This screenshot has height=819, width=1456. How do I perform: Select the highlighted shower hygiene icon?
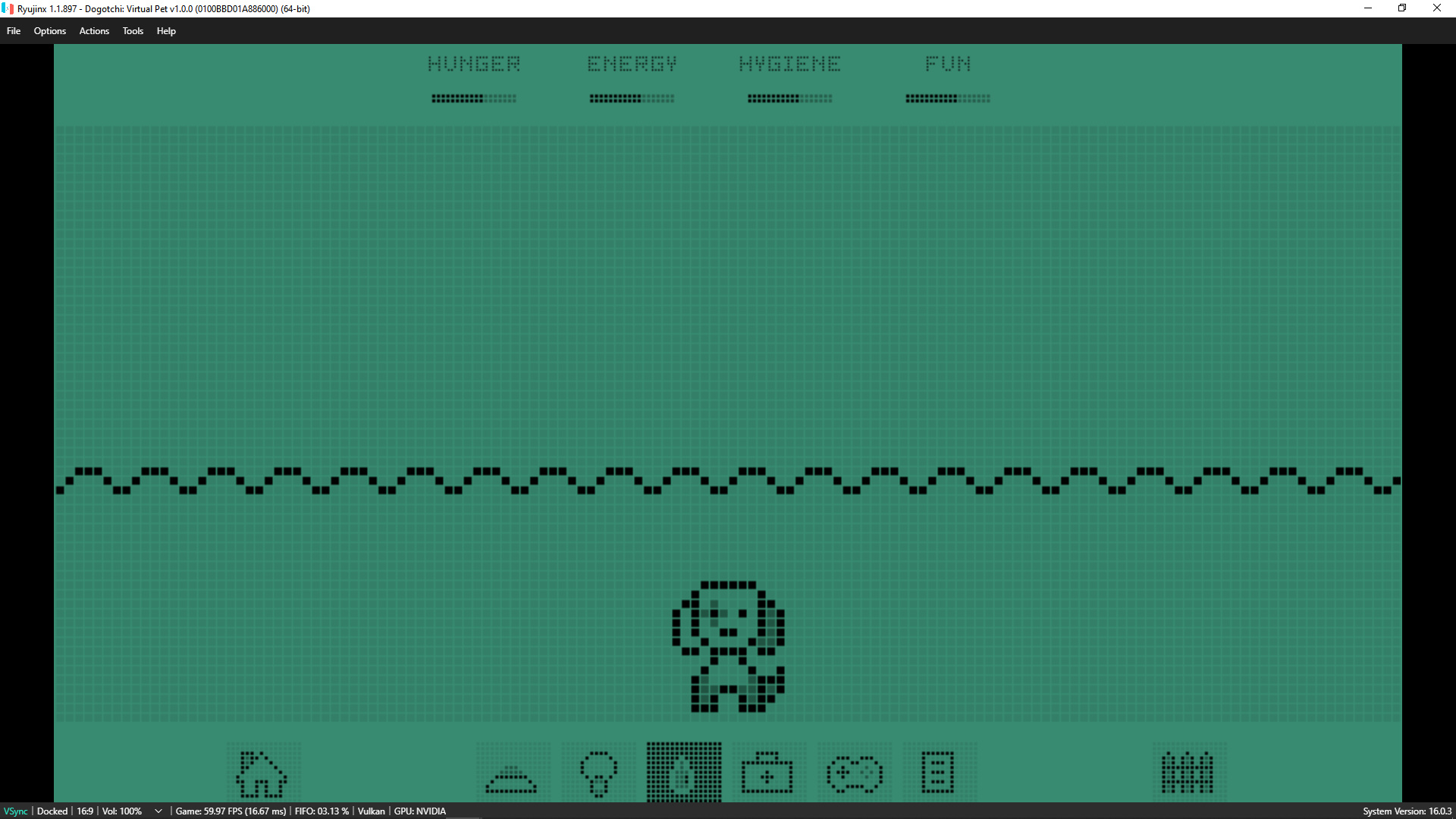tap(683, 773)
